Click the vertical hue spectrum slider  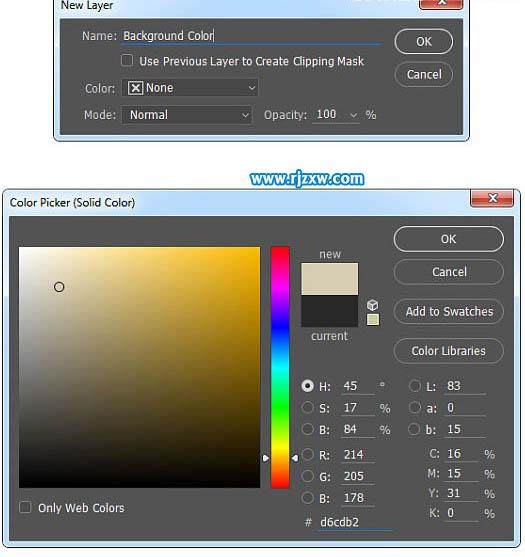280,367
